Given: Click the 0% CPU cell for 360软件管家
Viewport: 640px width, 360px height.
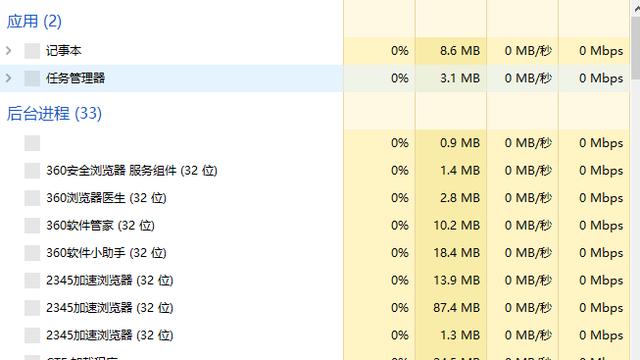Looking at the screenshot, I should (379, 225).
